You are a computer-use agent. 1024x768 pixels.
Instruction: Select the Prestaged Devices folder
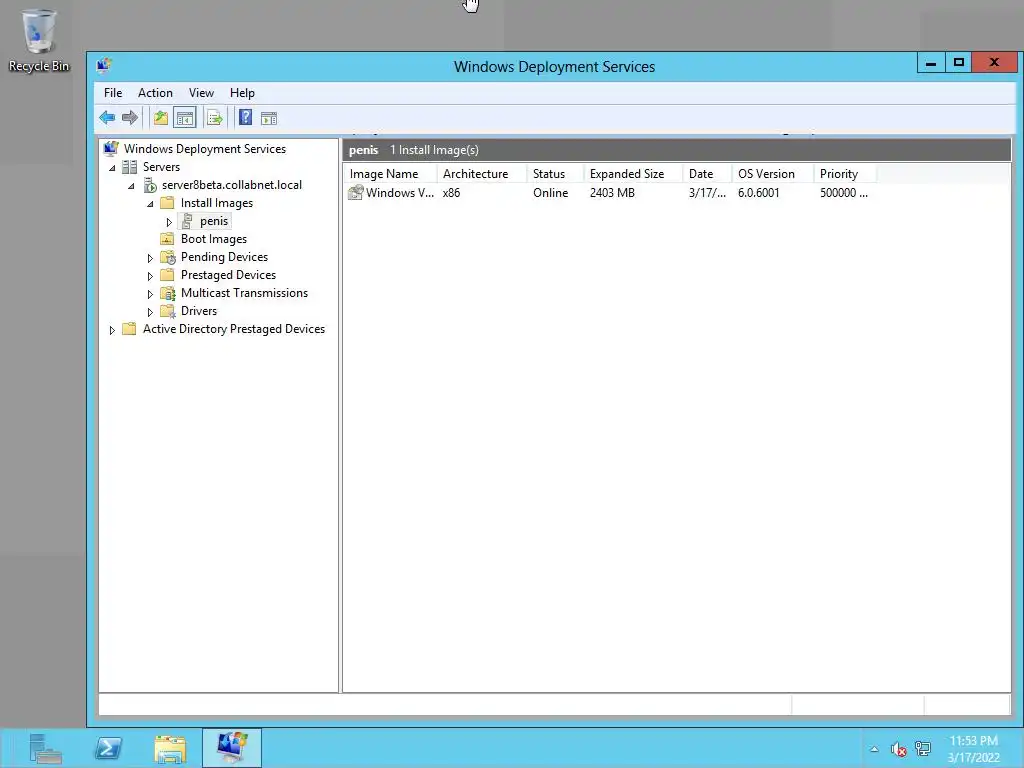click(x=228, y=275)
